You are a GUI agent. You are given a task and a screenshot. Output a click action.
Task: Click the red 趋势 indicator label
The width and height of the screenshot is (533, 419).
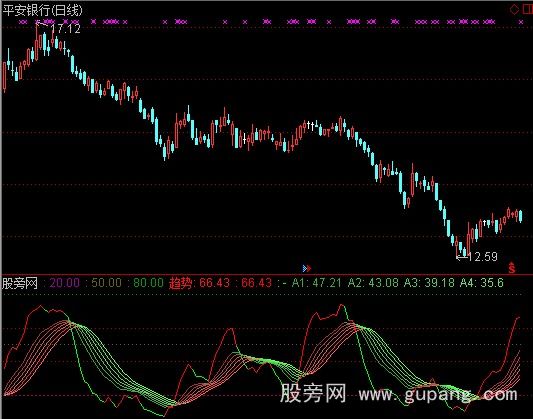pyautogui.click(x=180, y=283)
